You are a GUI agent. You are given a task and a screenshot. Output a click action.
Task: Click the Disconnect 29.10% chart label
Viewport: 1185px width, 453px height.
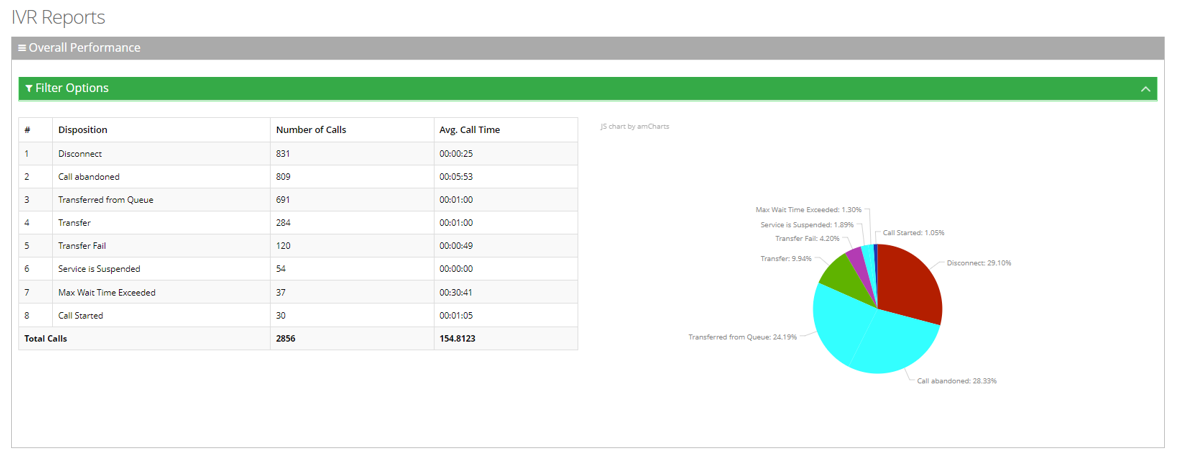coord(979,263)
